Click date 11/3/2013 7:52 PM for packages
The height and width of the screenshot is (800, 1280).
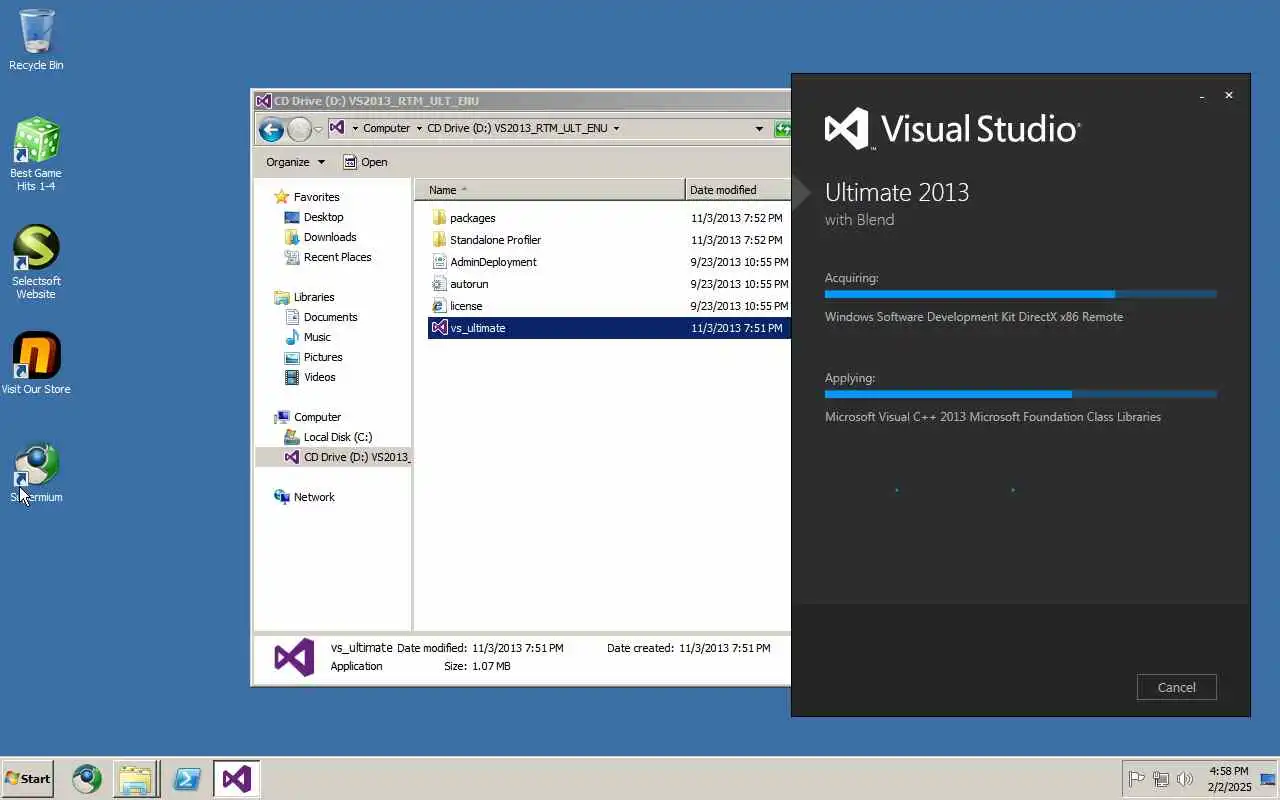click(x=737, y=218)
